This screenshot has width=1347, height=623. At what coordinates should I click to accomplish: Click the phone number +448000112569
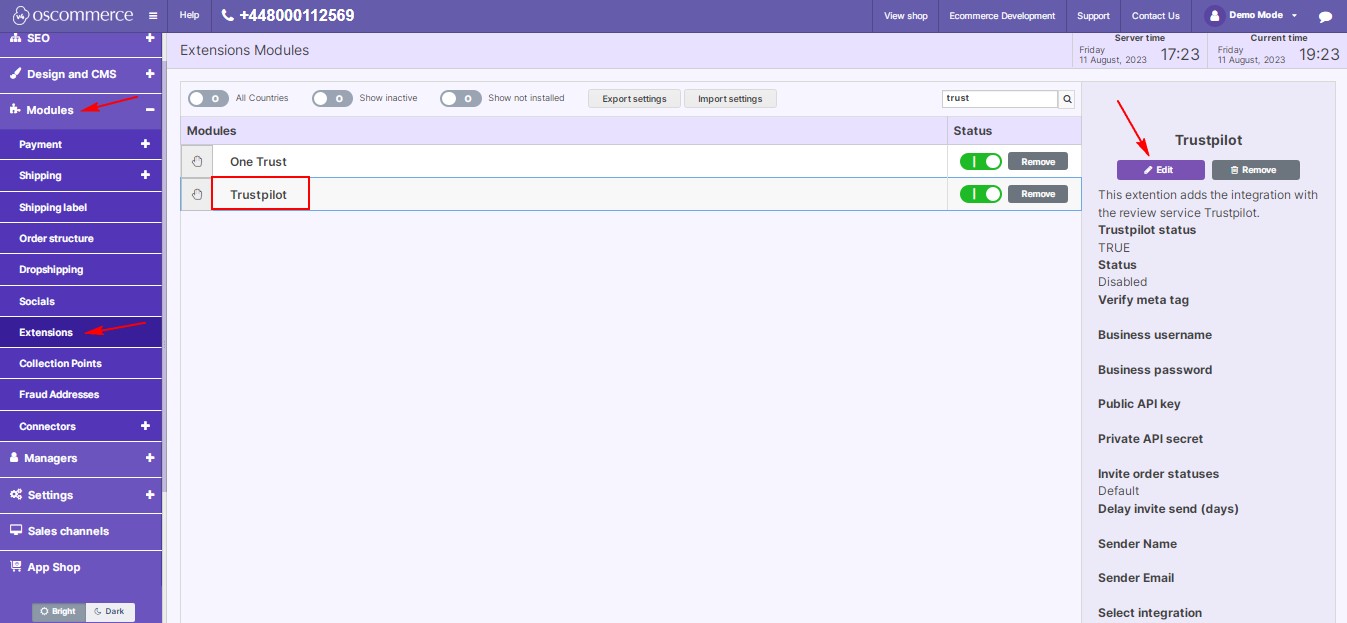point(288,16)
